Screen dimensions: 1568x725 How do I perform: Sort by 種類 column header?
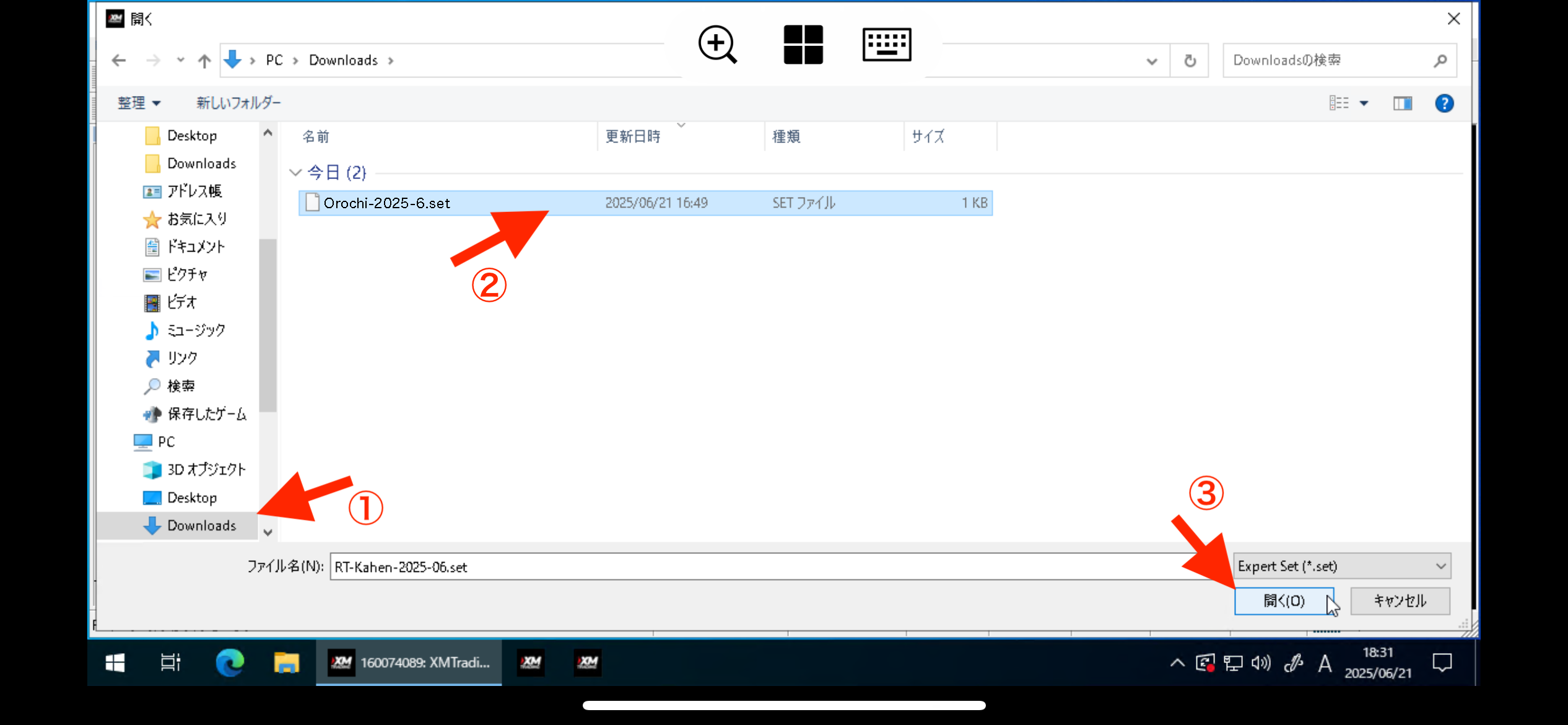pos(786,136)
